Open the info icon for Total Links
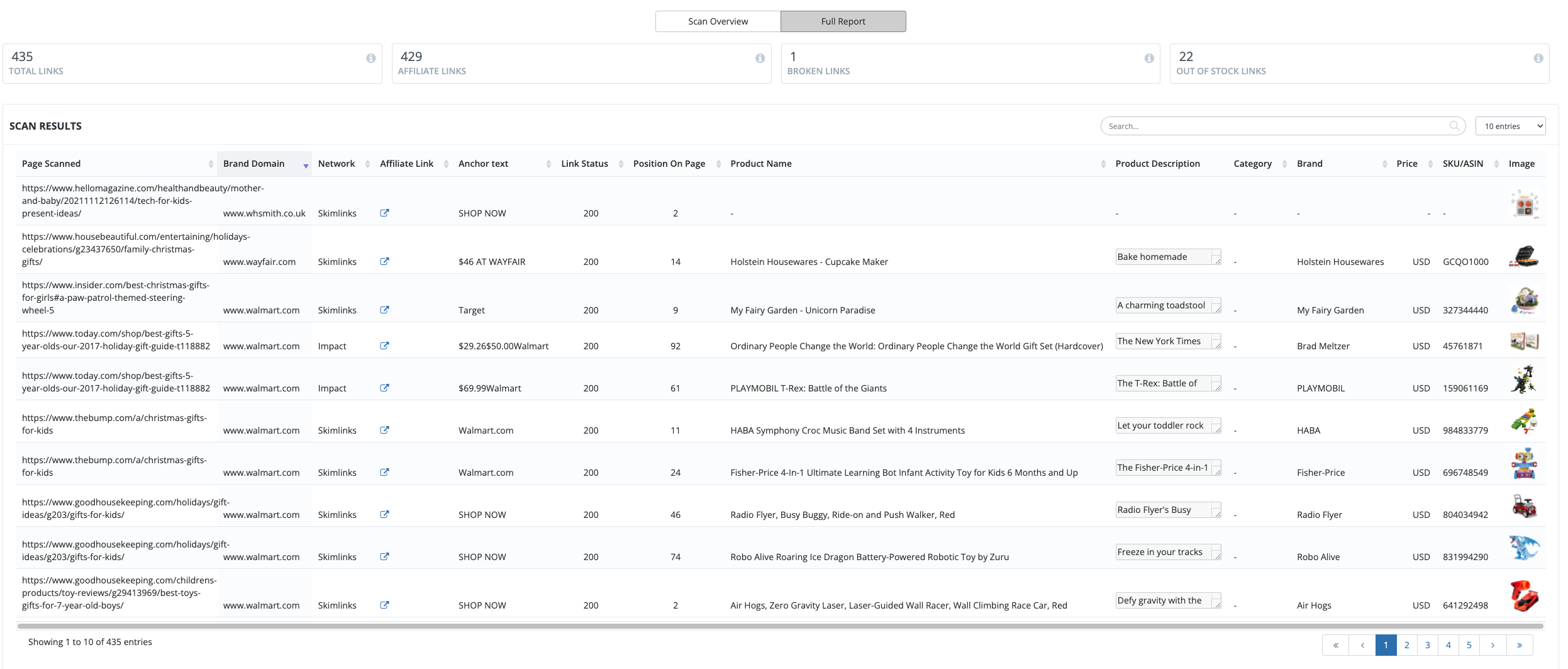The width and height of the screenshot is (1568, 669). 371,58
